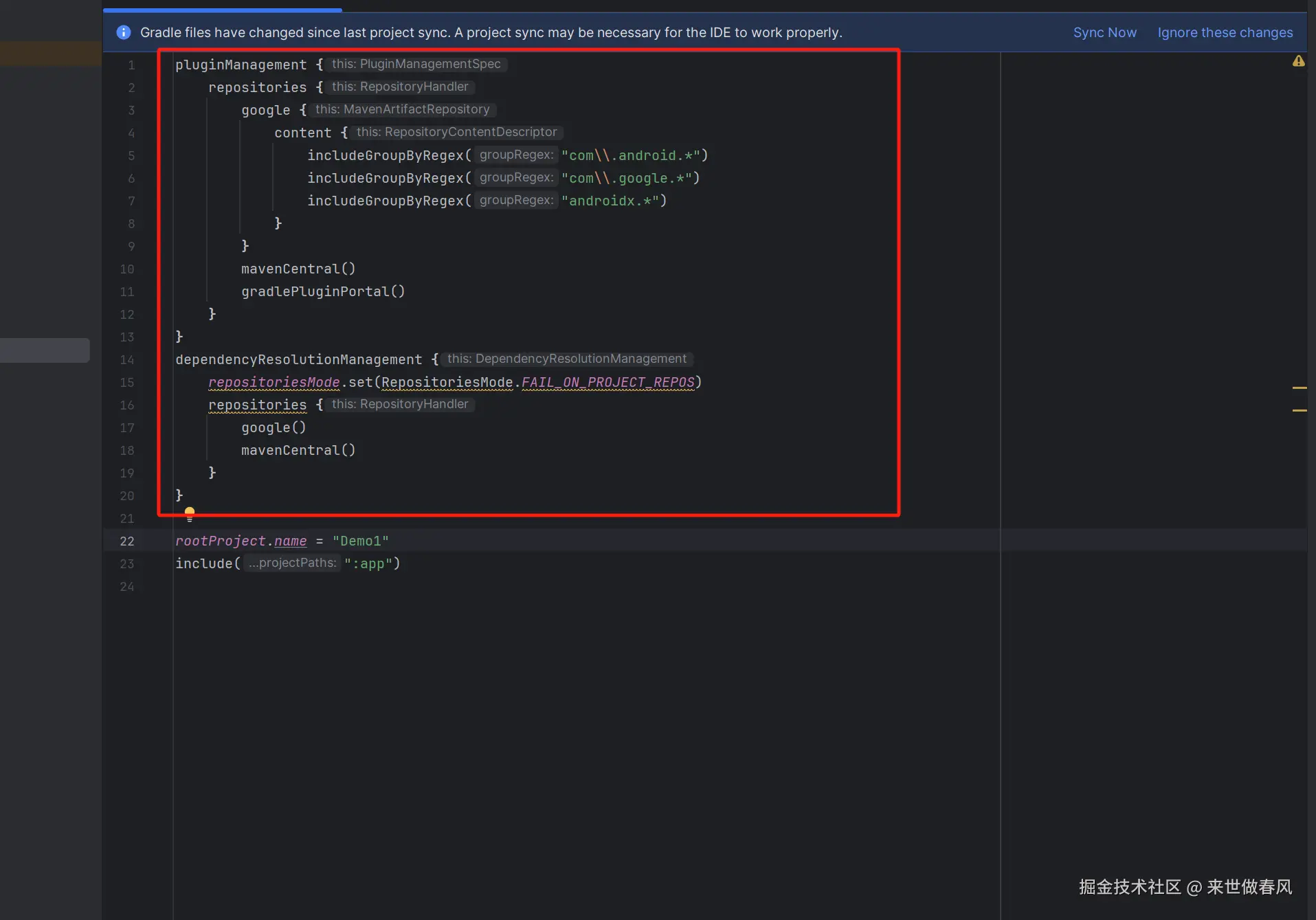
Task: Click Ignore these changes
Action: coord(1225,32)
